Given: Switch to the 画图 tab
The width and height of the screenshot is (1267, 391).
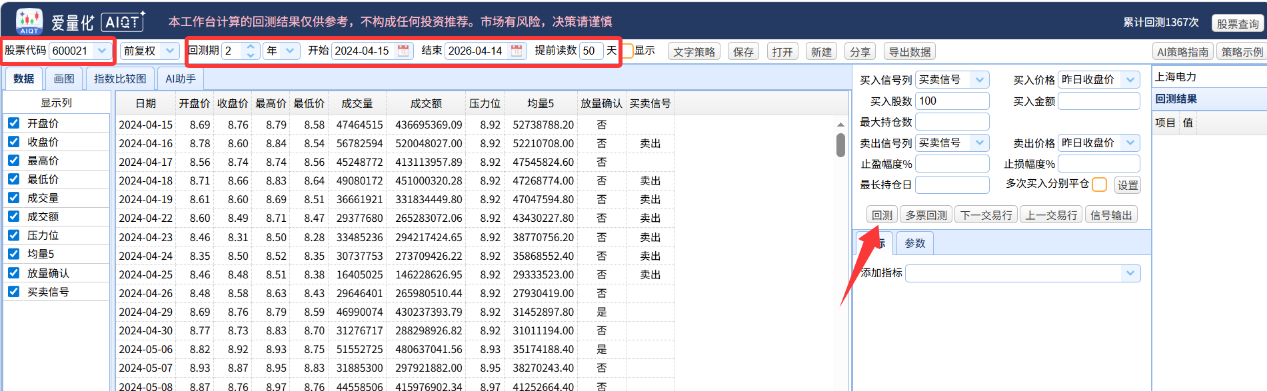Looking at the screenshot, I should 64,78.
